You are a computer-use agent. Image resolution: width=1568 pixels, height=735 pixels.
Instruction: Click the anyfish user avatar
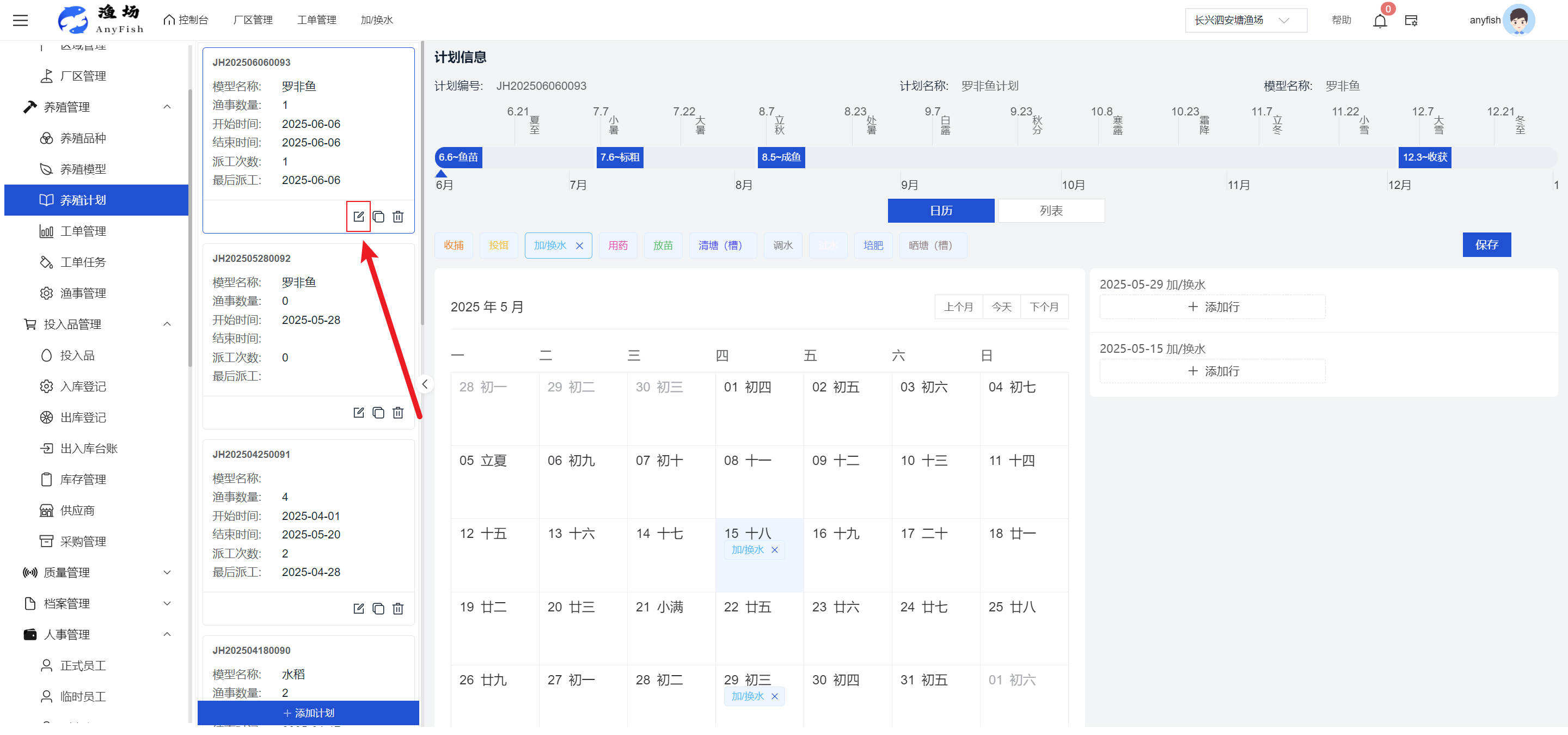(x=1518, y=20)
